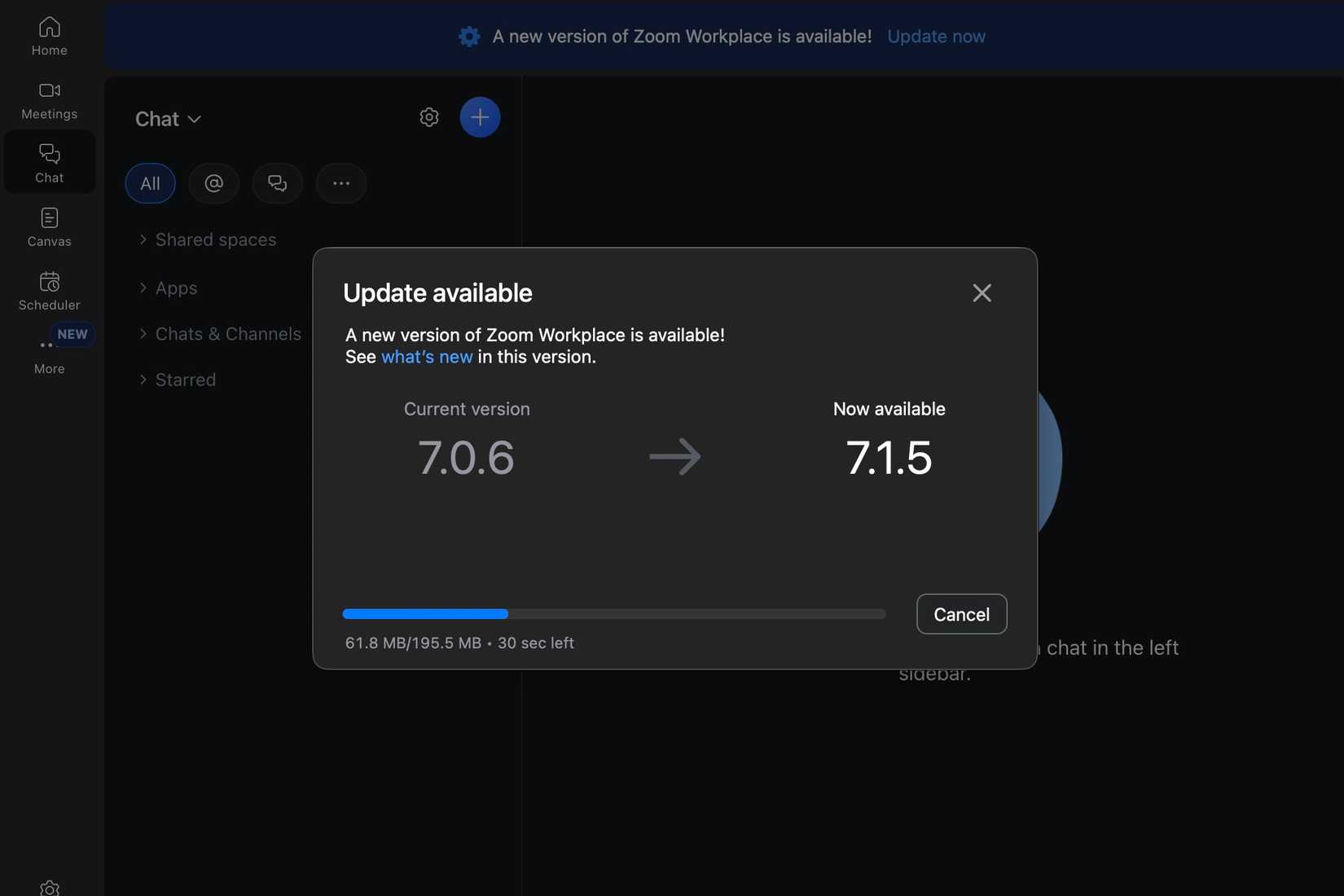Open the More menu in sidebar
The width and height of the screenshot is (1344, 896).
click(x=49, y=356)
